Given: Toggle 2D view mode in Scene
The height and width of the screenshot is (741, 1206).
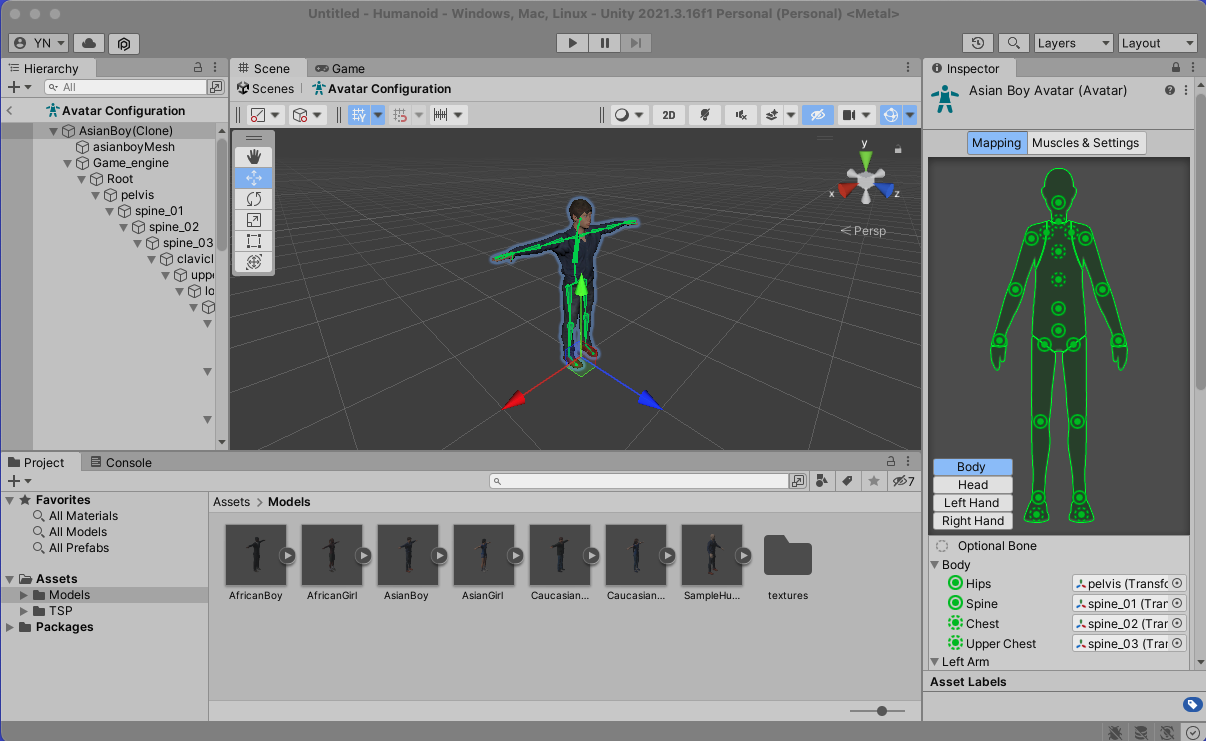Looking at the screenshot, I should [669, 115].
